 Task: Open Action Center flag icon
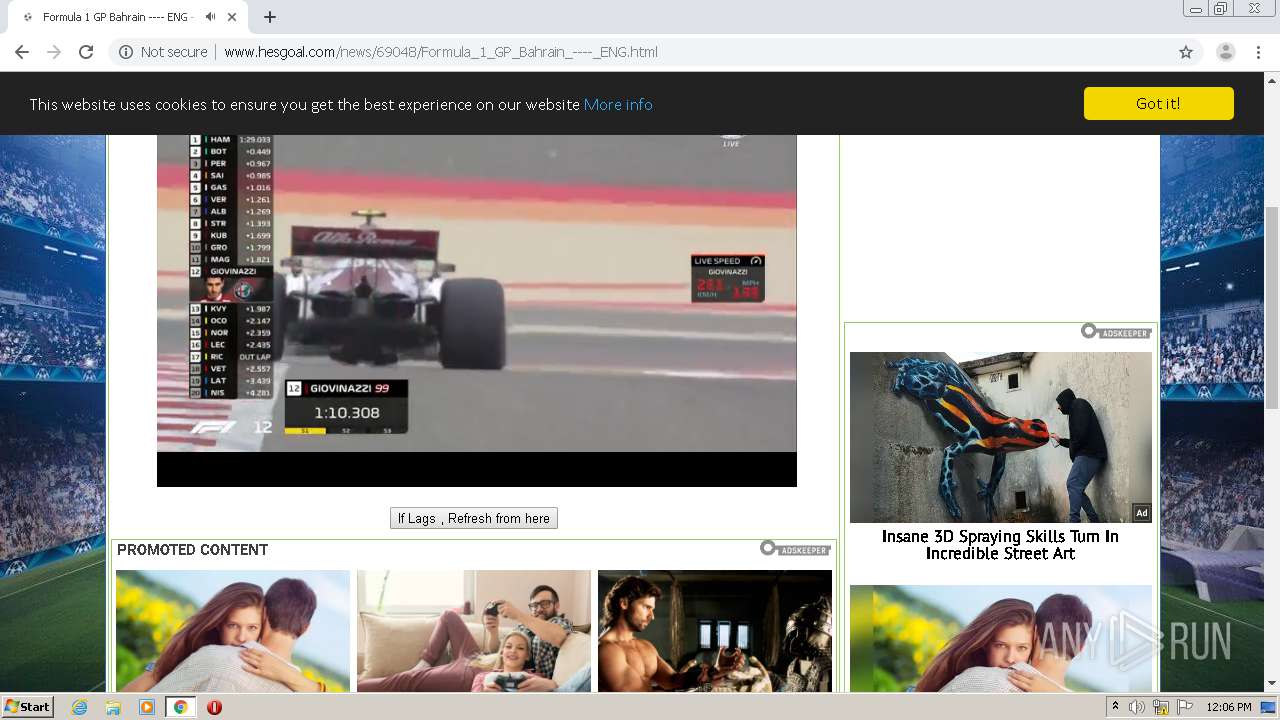point(1185,707)
